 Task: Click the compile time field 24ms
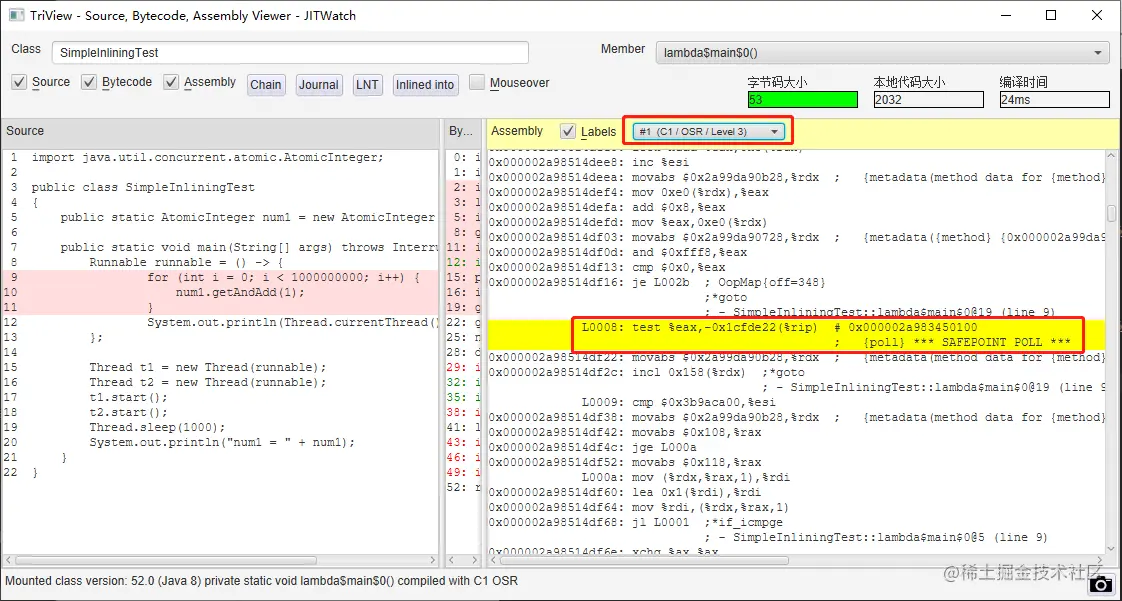(x=1054, y=99)
